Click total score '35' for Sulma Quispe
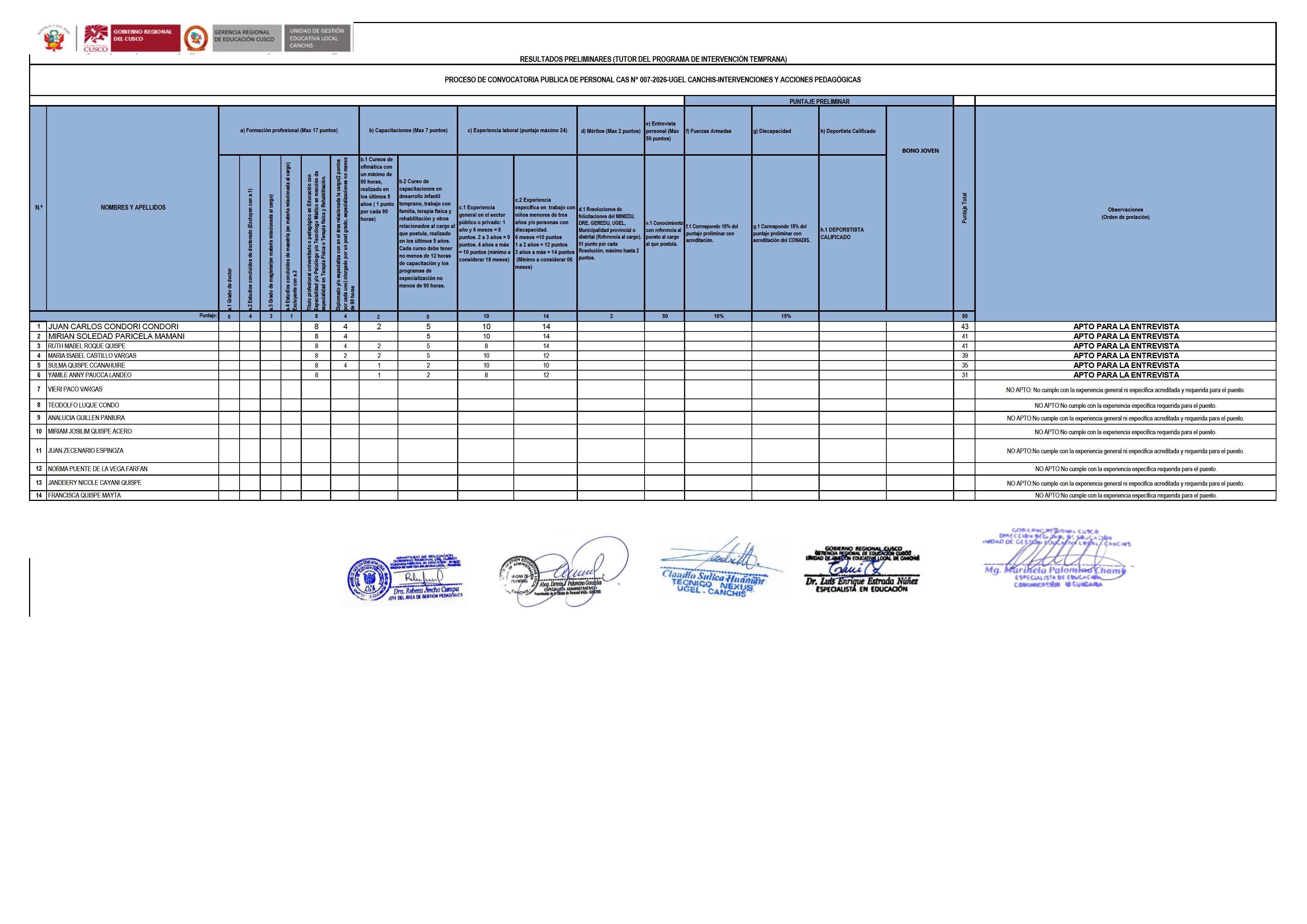1307x924 pixels. pos(964,365)
